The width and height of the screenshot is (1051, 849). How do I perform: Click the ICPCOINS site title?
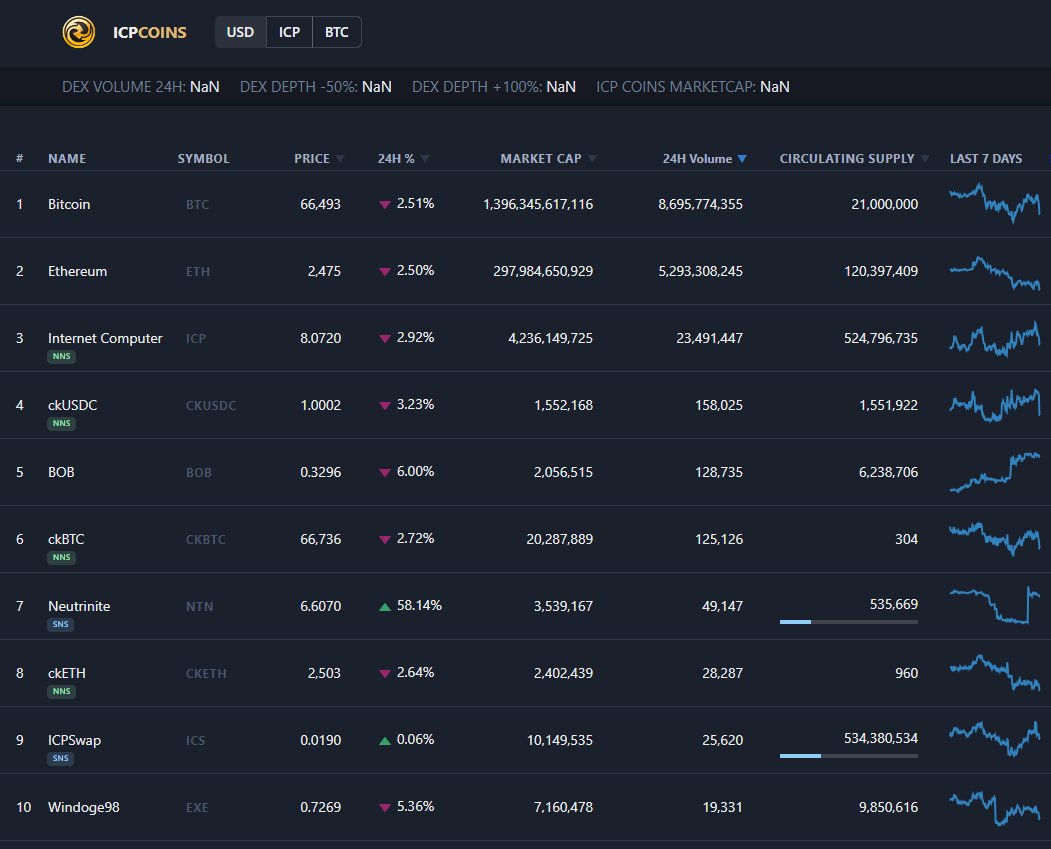click(x=149, y=32)
